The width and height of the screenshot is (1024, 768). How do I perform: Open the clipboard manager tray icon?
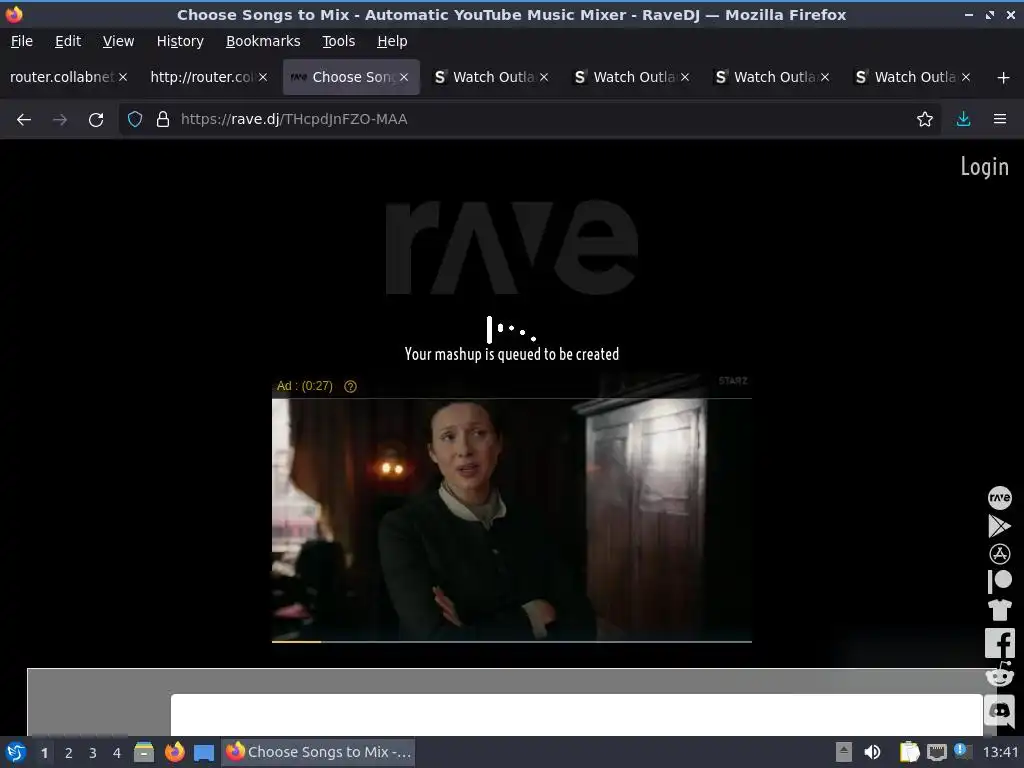click(909, 752)
